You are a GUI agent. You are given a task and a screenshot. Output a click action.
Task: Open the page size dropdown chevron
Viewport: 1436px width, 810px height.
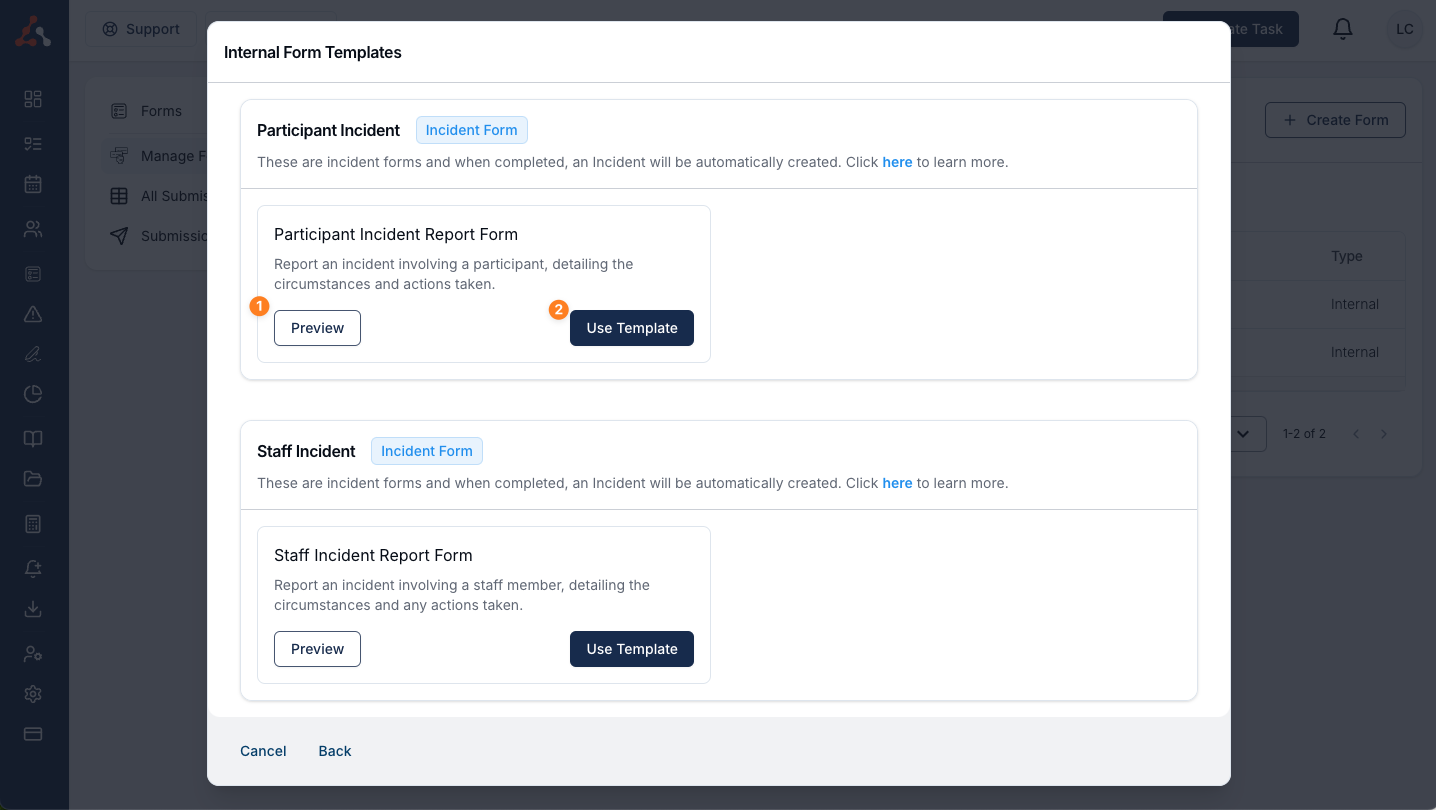tap(1244, 434)
